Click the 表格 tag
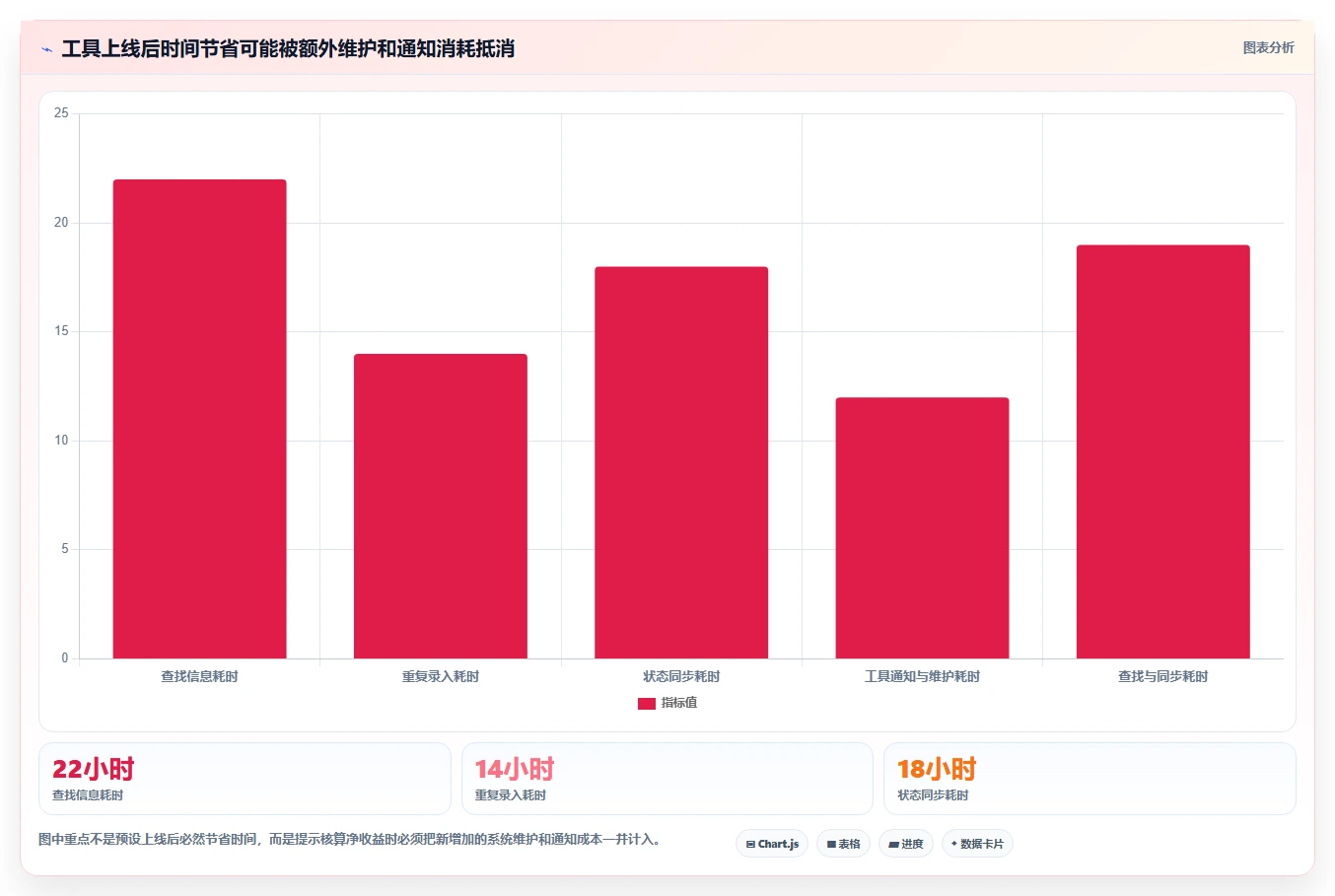 pos(843,844)
